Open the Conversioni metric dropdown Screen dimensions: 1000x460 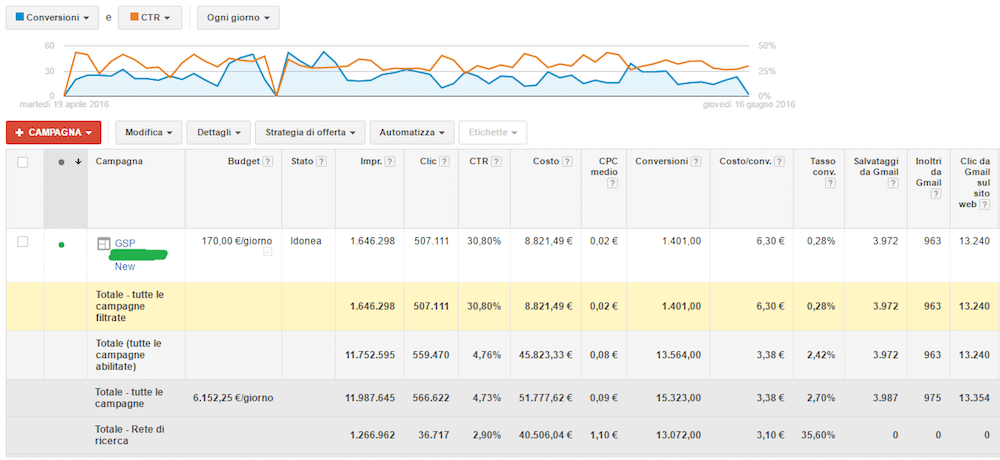[x=52, y=18]
